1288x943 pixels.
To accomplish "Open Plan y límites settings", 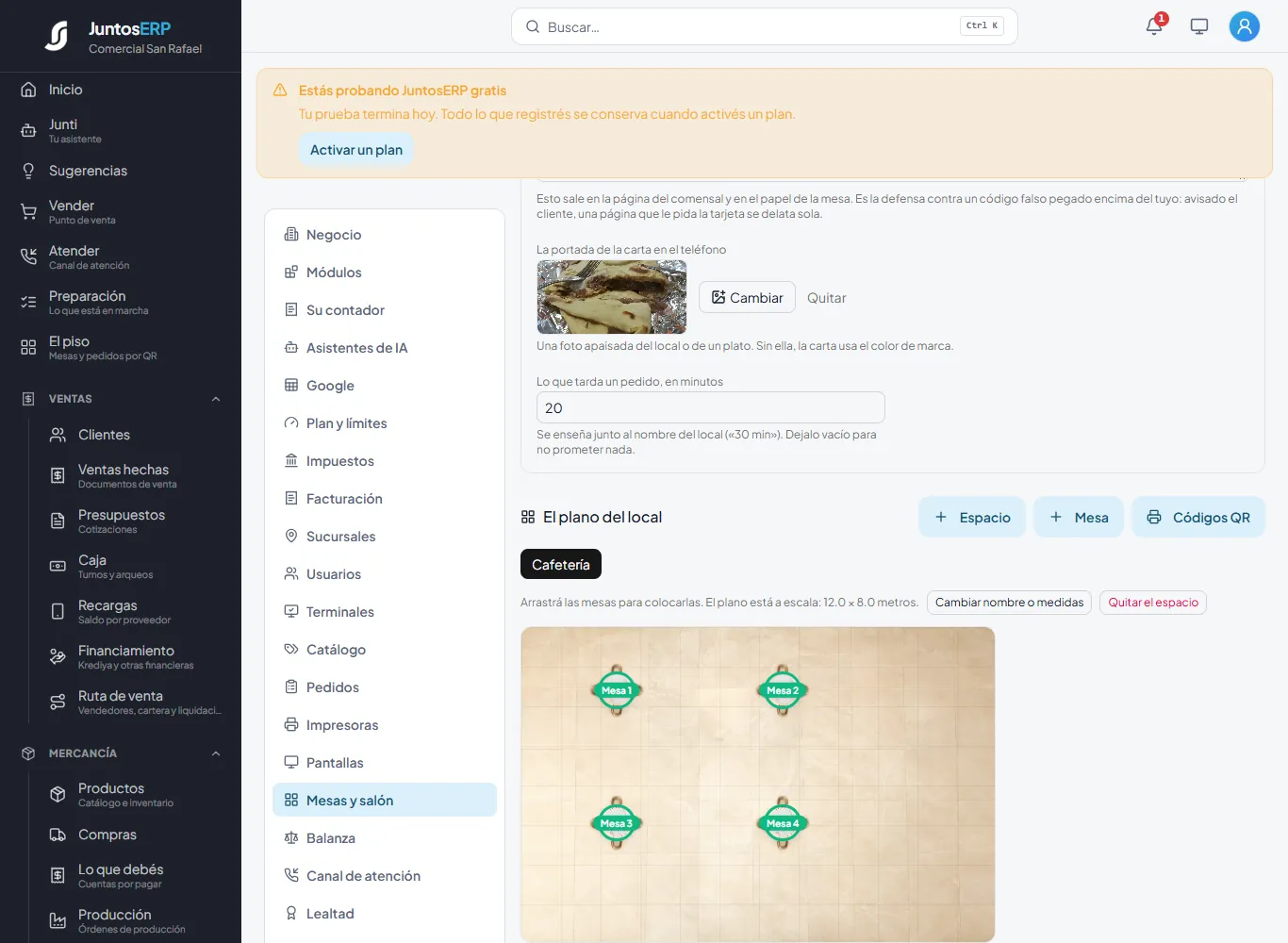I will point(385,423).
